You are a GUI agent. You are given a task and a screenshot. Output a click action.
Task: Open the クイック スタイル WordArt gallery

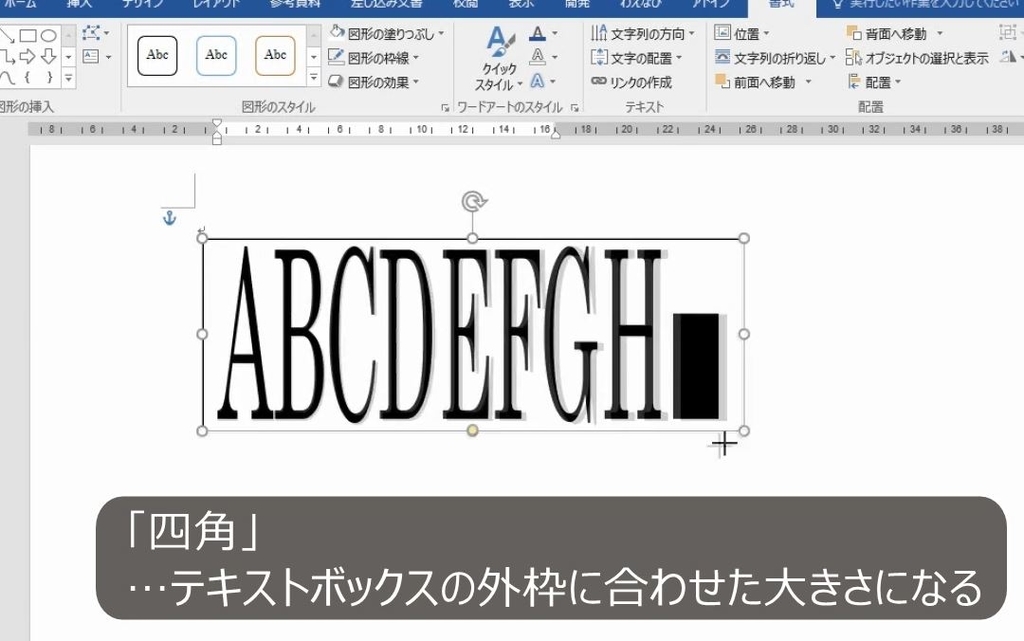click(x=500, y=59)
